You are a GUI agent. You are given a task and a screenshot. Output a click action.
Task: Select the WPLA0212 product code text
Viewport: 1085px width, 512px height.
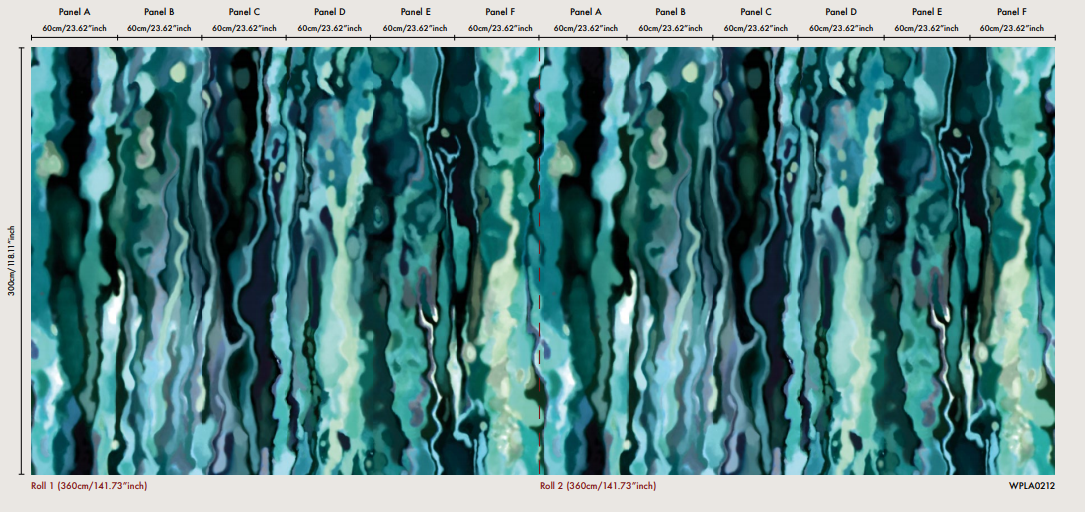(x=1032, y=486)
